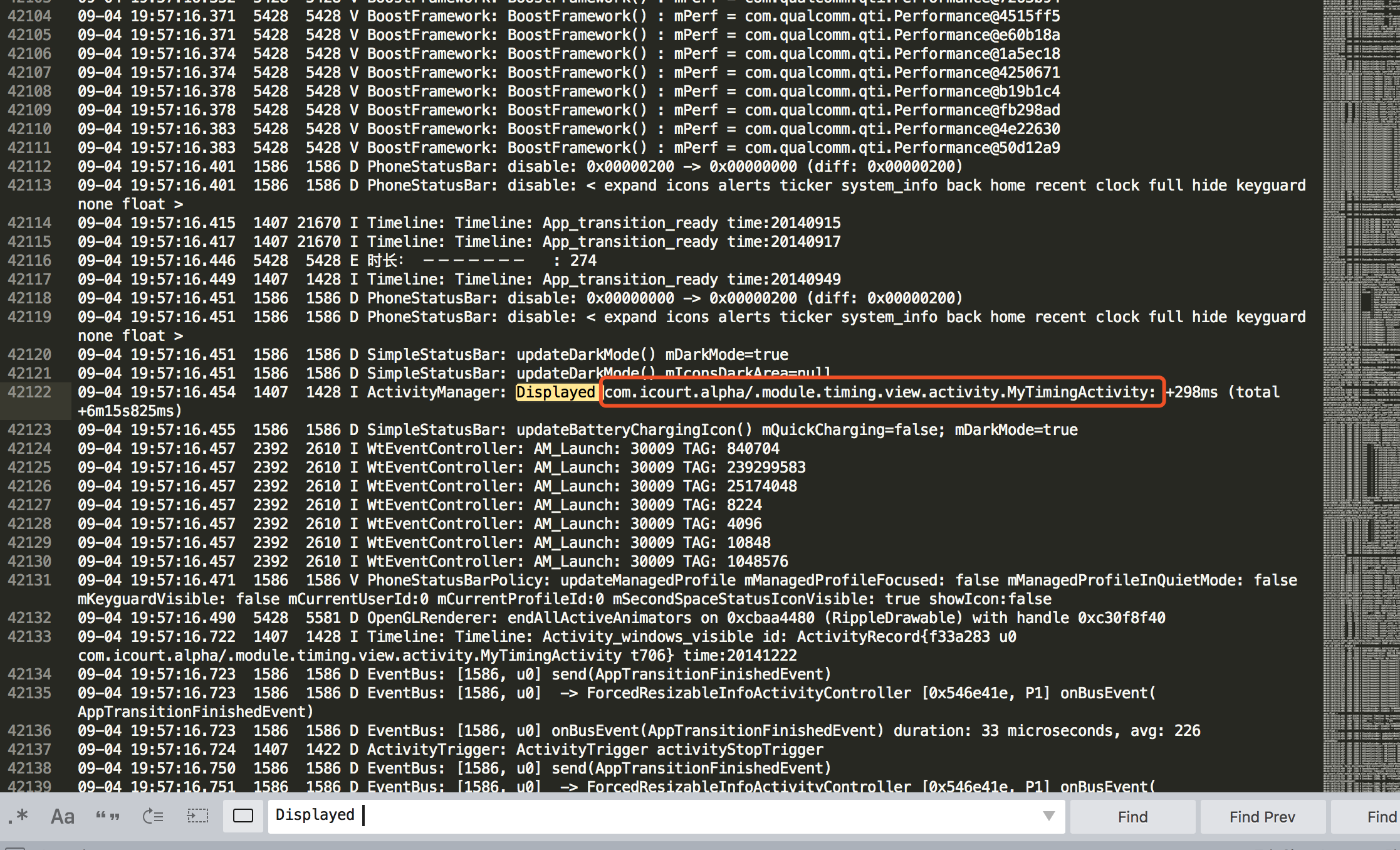Click the highlighted Displayed match
This screenshot has height=850, width=1400.
coord(555,392)
